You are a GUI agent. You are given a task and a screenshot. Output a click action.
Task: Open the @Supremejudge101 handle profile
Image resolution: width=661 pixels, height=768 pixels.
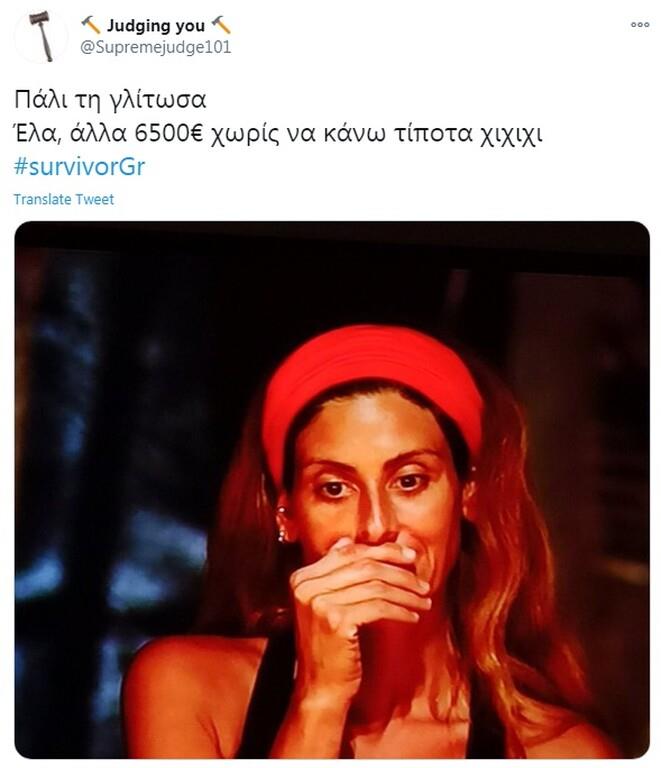[155, 48]
